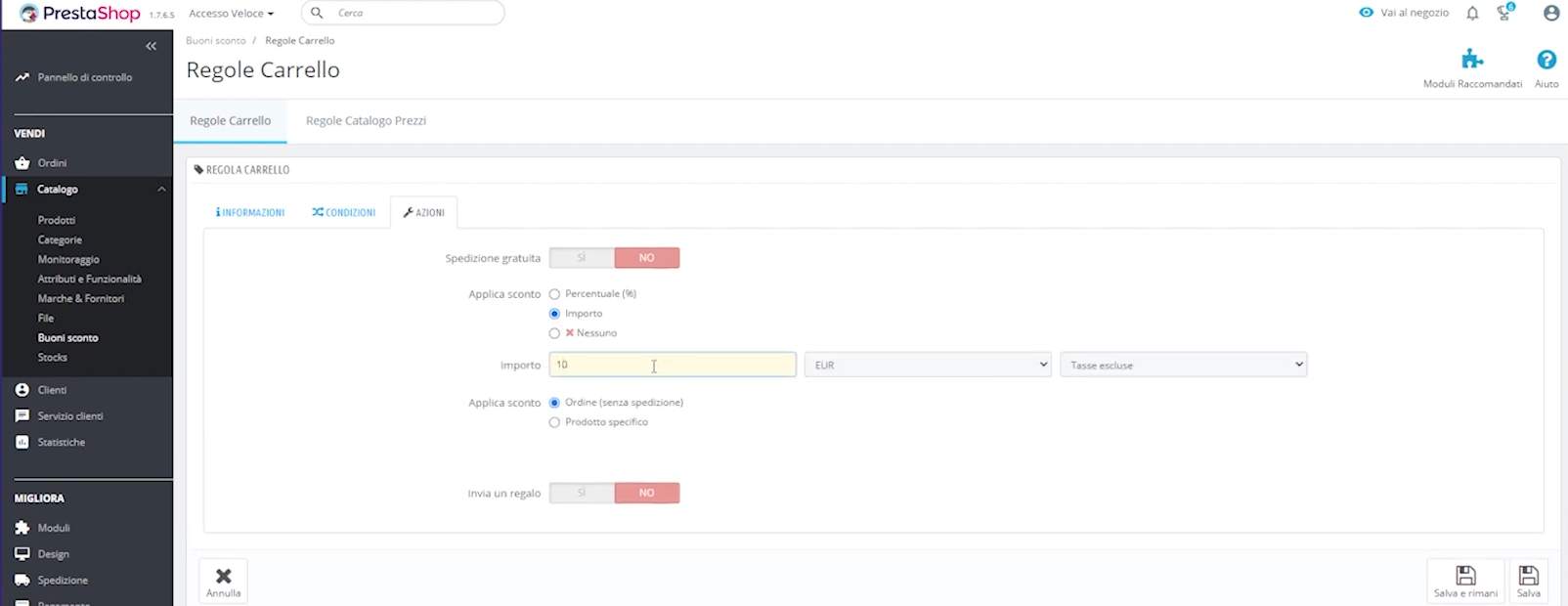Click the Importo amount input field
The image size is (1568, 606).
(x=672, y=365)
